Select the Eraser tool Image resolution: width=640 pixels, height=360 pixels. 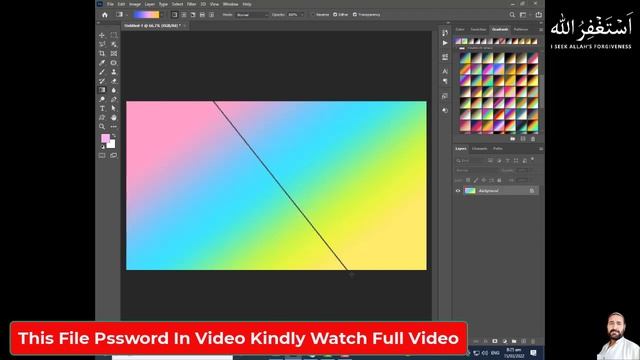click(114, 81)
